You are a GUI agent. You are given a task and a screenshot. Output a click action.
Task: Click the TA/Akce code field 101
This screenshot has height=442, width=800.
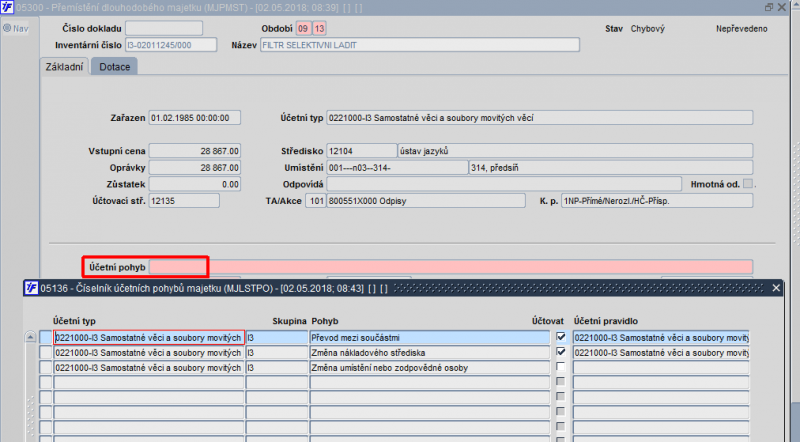[316, 201]
